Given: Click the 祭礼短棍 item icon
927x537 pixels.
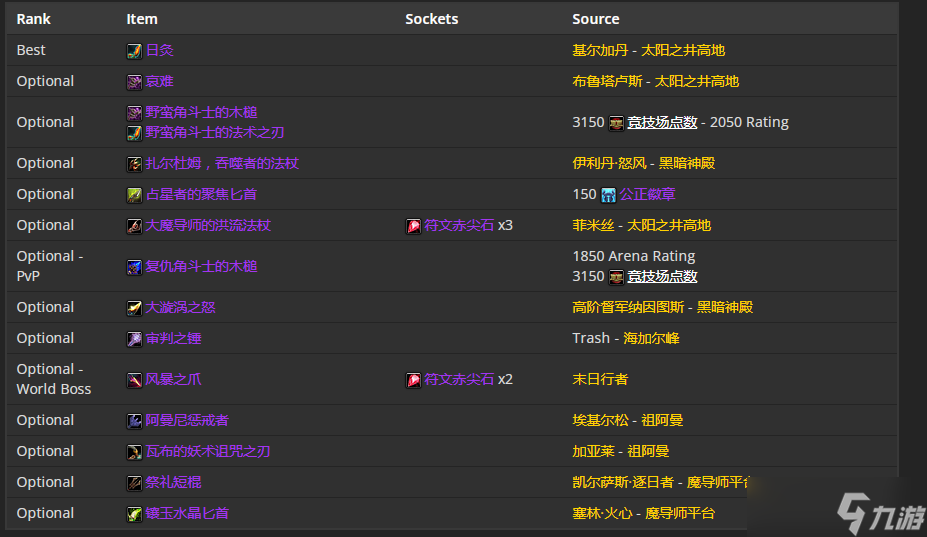Looking at the screenshot, I should [x=134, y=483].
